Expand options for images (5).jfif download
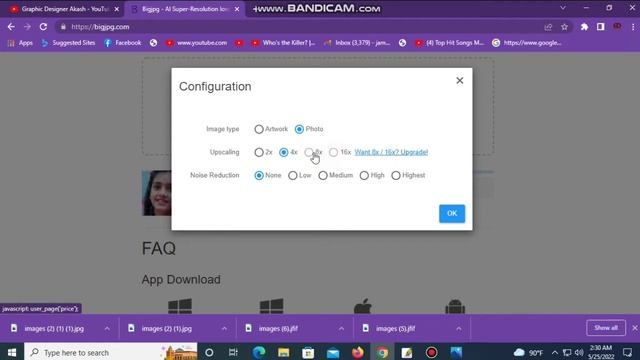Screen dimensions: 640x360 point(459,329)
